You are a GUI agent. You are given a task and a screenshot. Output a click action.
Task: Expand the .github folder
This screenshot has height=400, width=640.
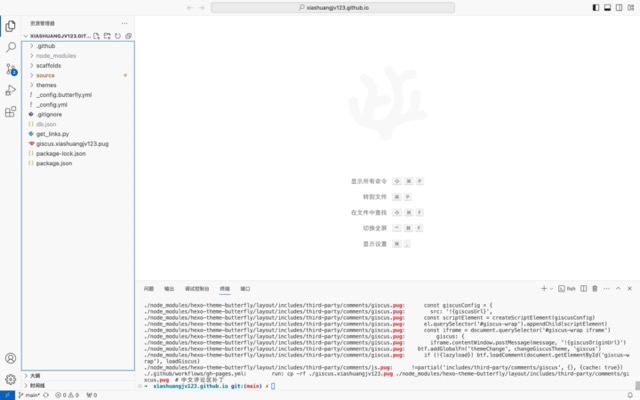45,46
